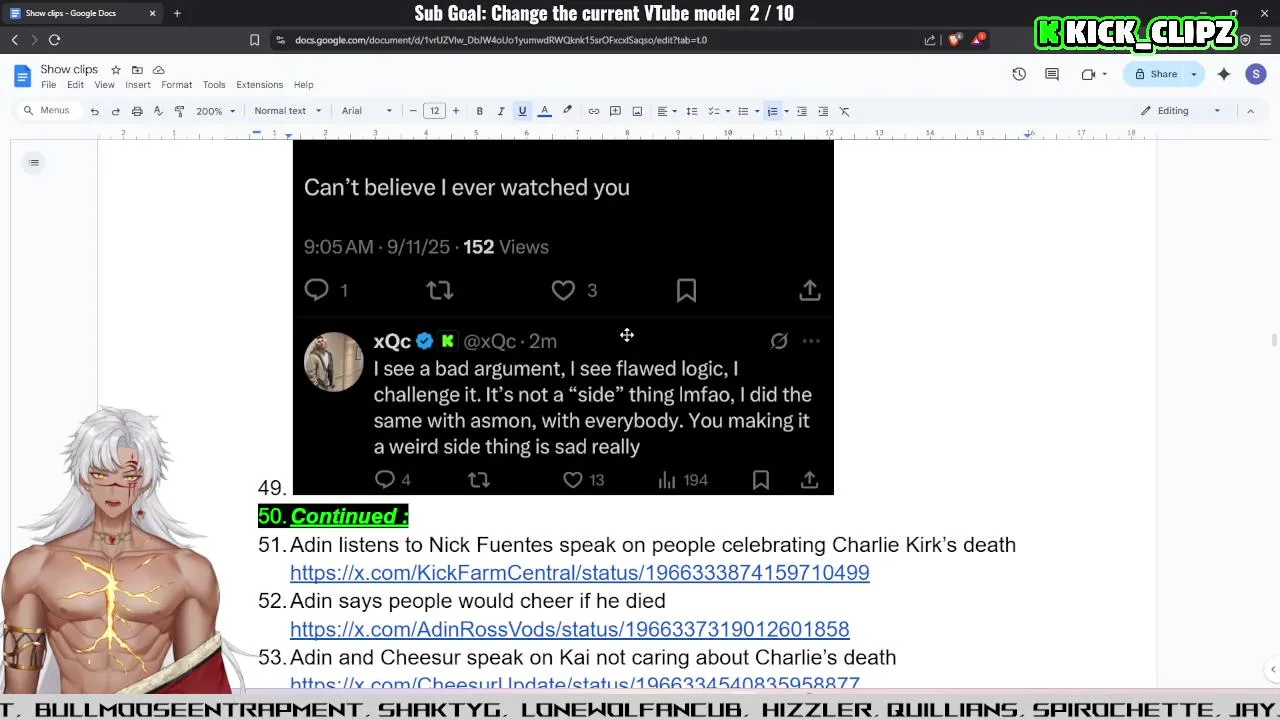Open the Tools menu

tap(214, 85)
